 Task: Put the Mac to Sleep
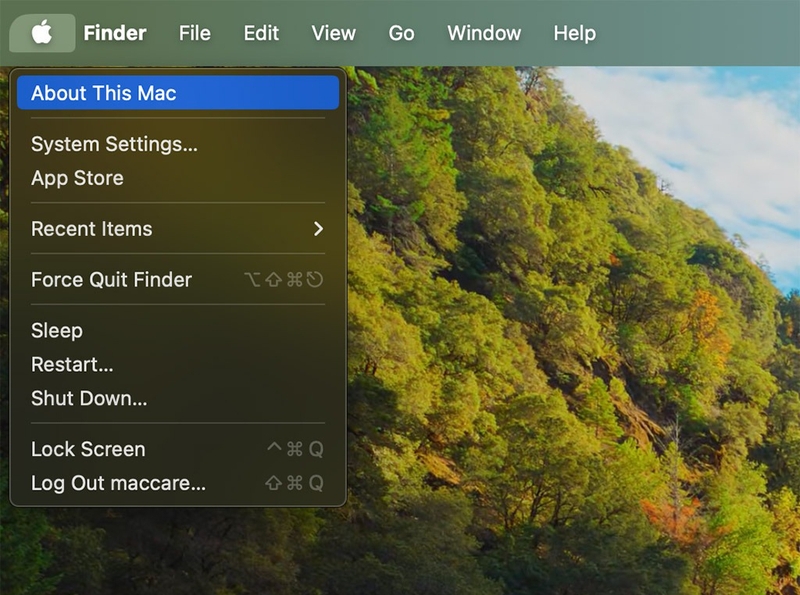(x=178, y=331)
